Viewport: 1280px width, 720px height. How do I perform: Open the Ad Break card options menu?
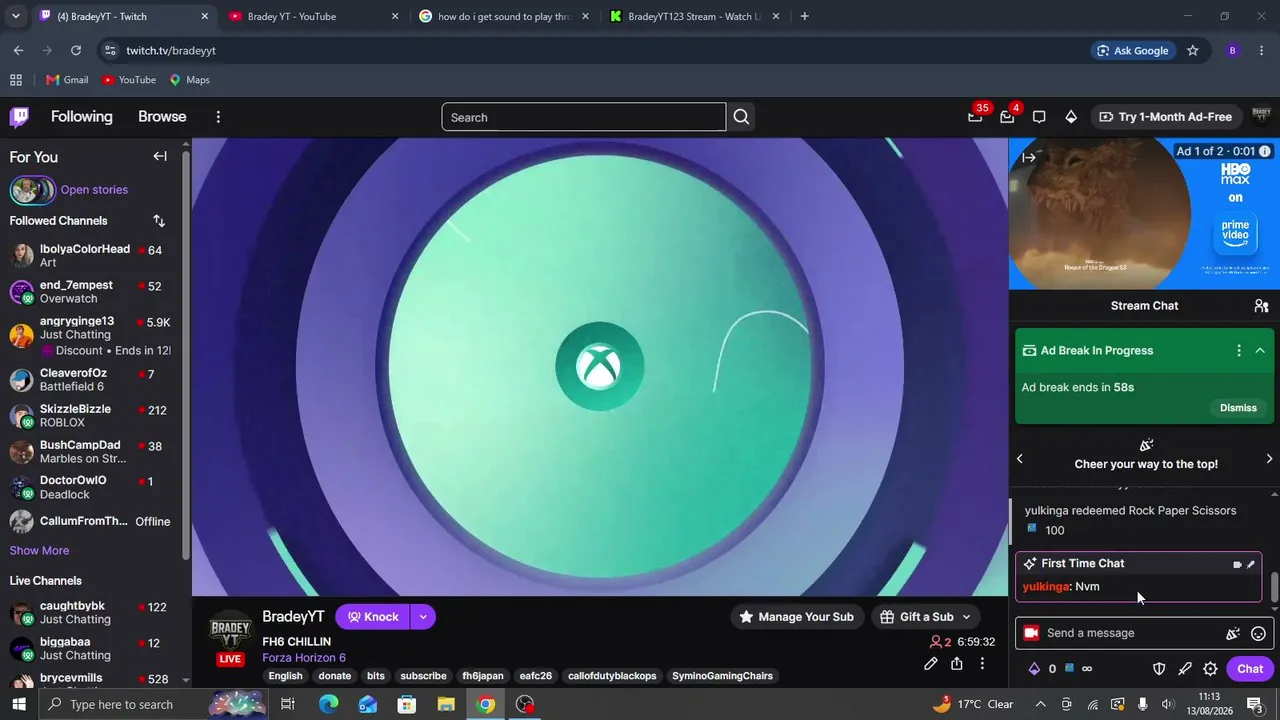pyautogui.click(x=1239, y=350)
